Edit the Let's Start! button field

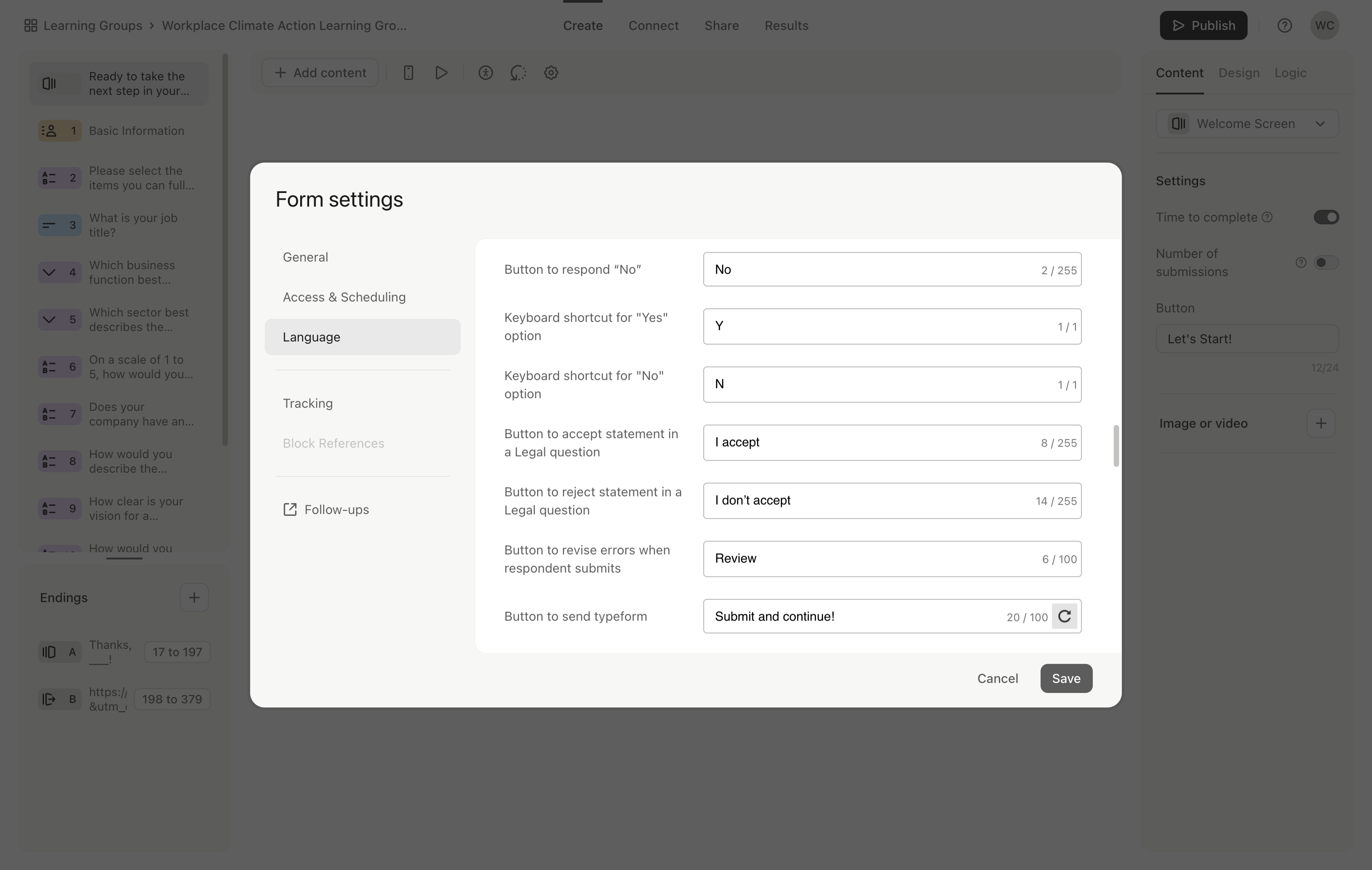[1247, 339]
